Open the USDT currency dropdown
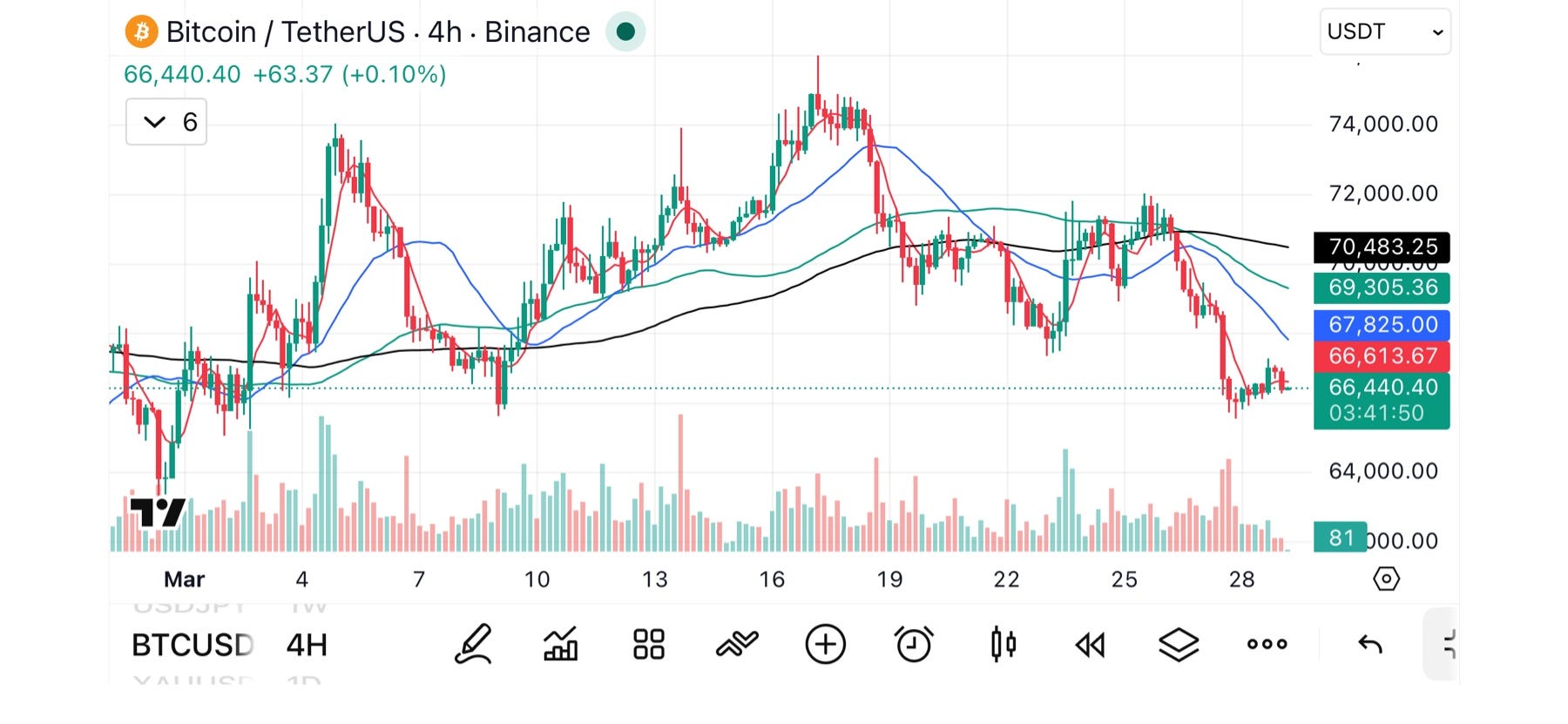Screen dimensions: 1568x724 pyautogui.click(x=1385, y=32)
